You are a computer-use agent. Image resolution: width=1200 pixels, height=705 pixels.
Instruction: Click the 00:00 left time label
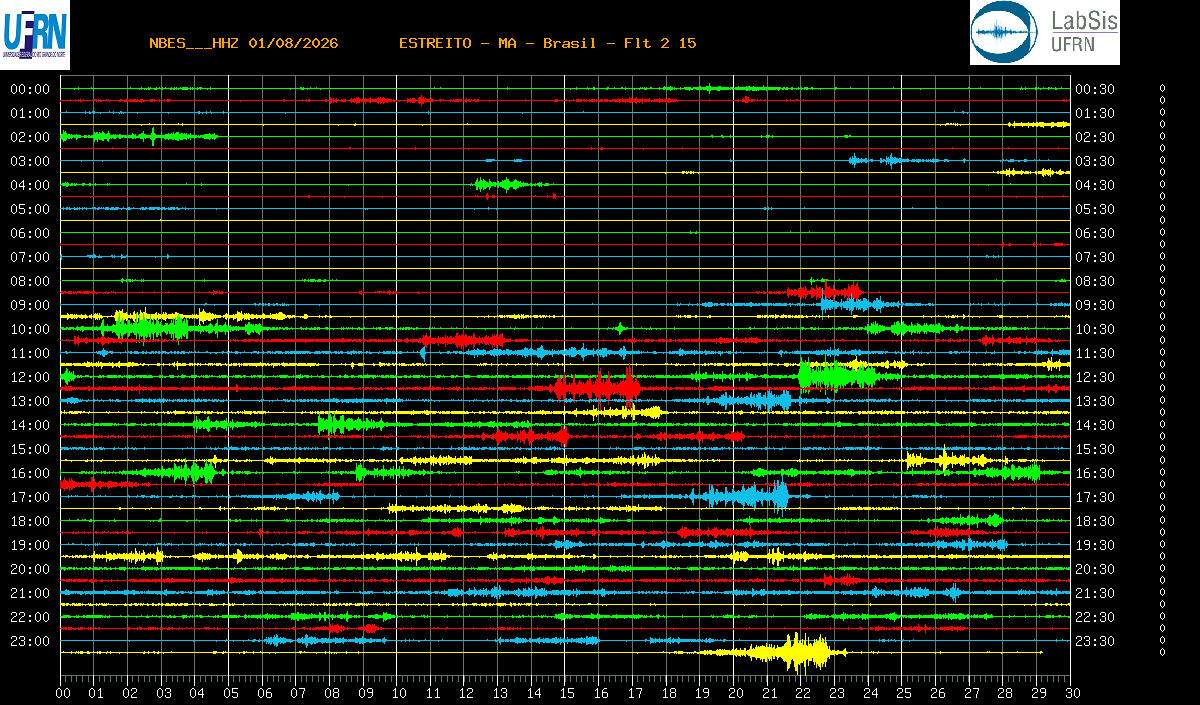pos(30,89)
